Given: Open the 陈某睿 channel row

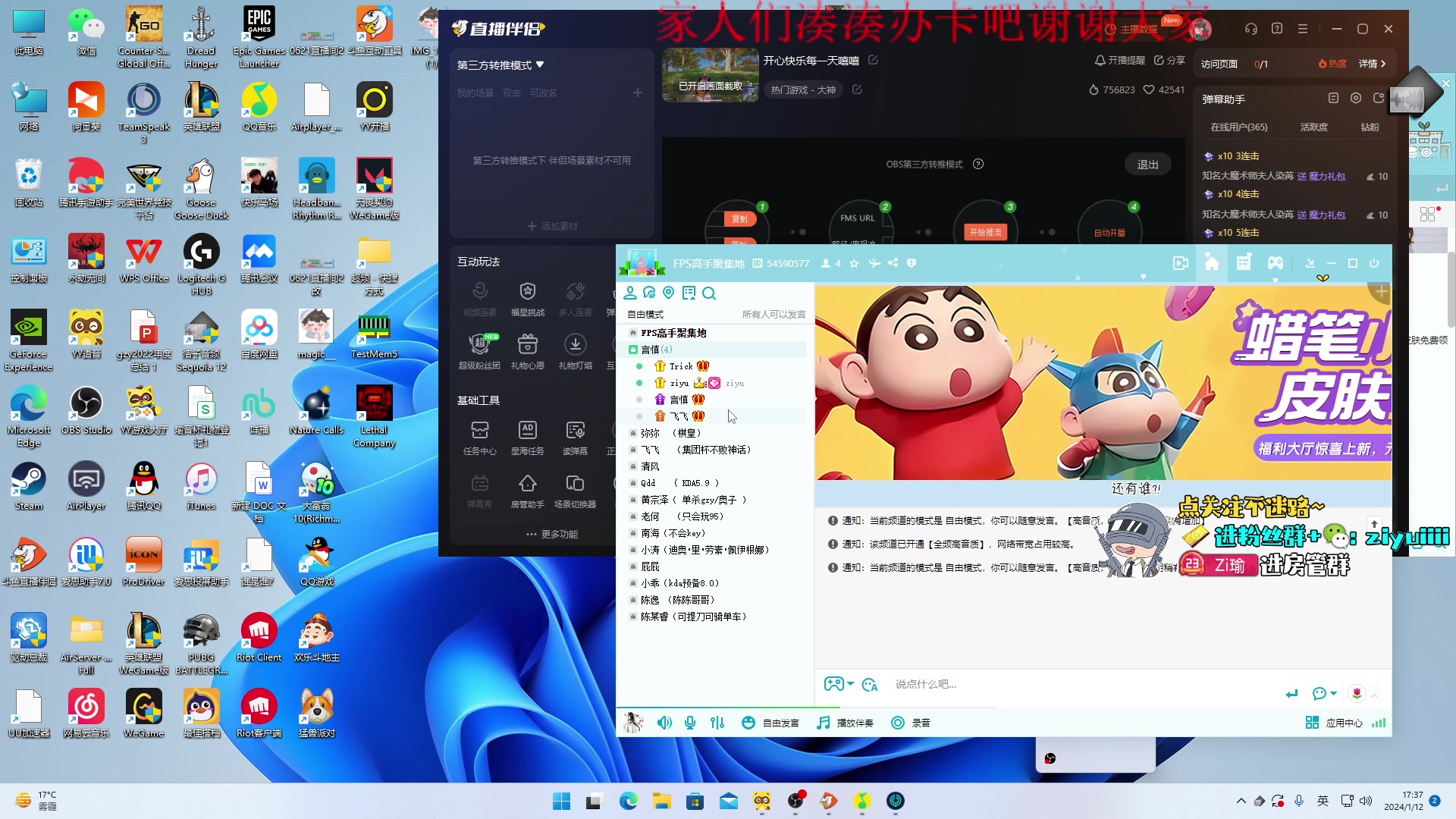Looking at the screenshot, I should 693,617.
